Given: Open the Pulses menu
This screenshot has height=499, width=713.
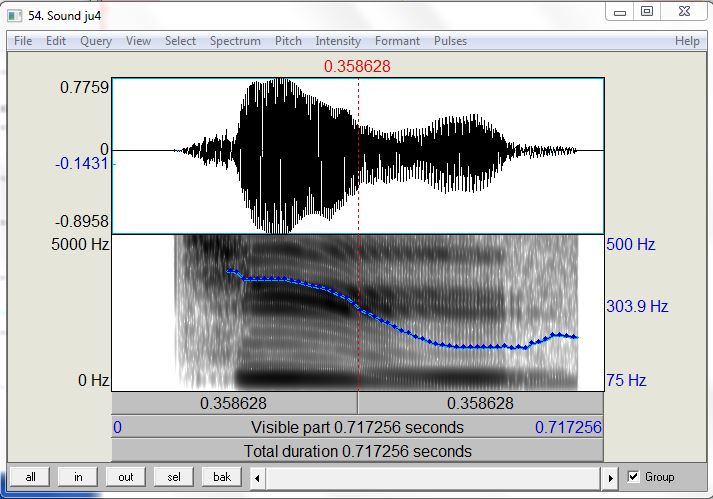Looking at the screenshot, I should coord(450,41).
